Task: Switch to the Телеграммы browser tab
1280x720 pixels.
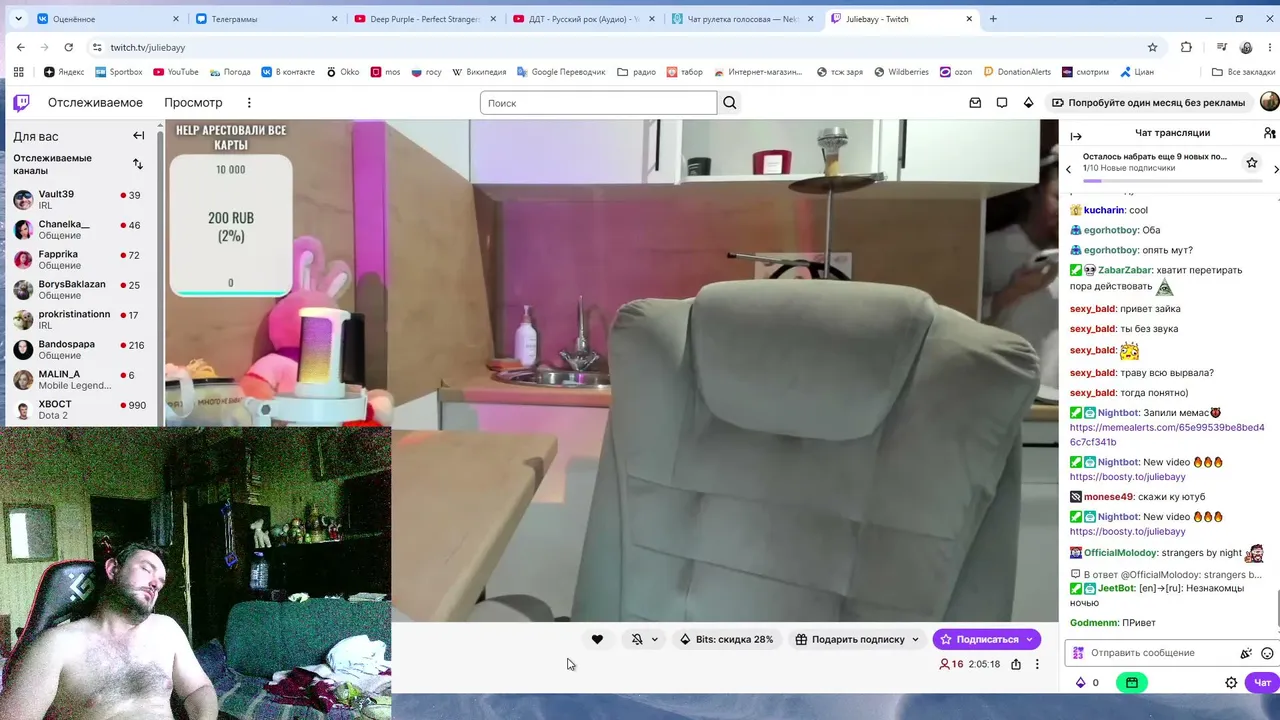Action: [x=268, y=19]
